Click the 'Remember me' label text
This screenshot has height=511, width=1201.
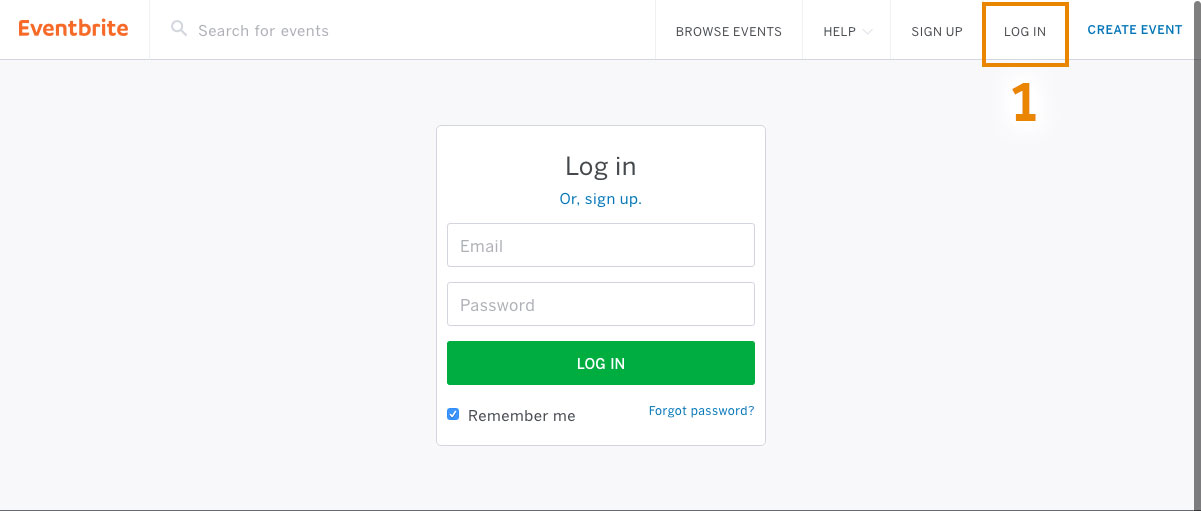(x=521, y=416)
